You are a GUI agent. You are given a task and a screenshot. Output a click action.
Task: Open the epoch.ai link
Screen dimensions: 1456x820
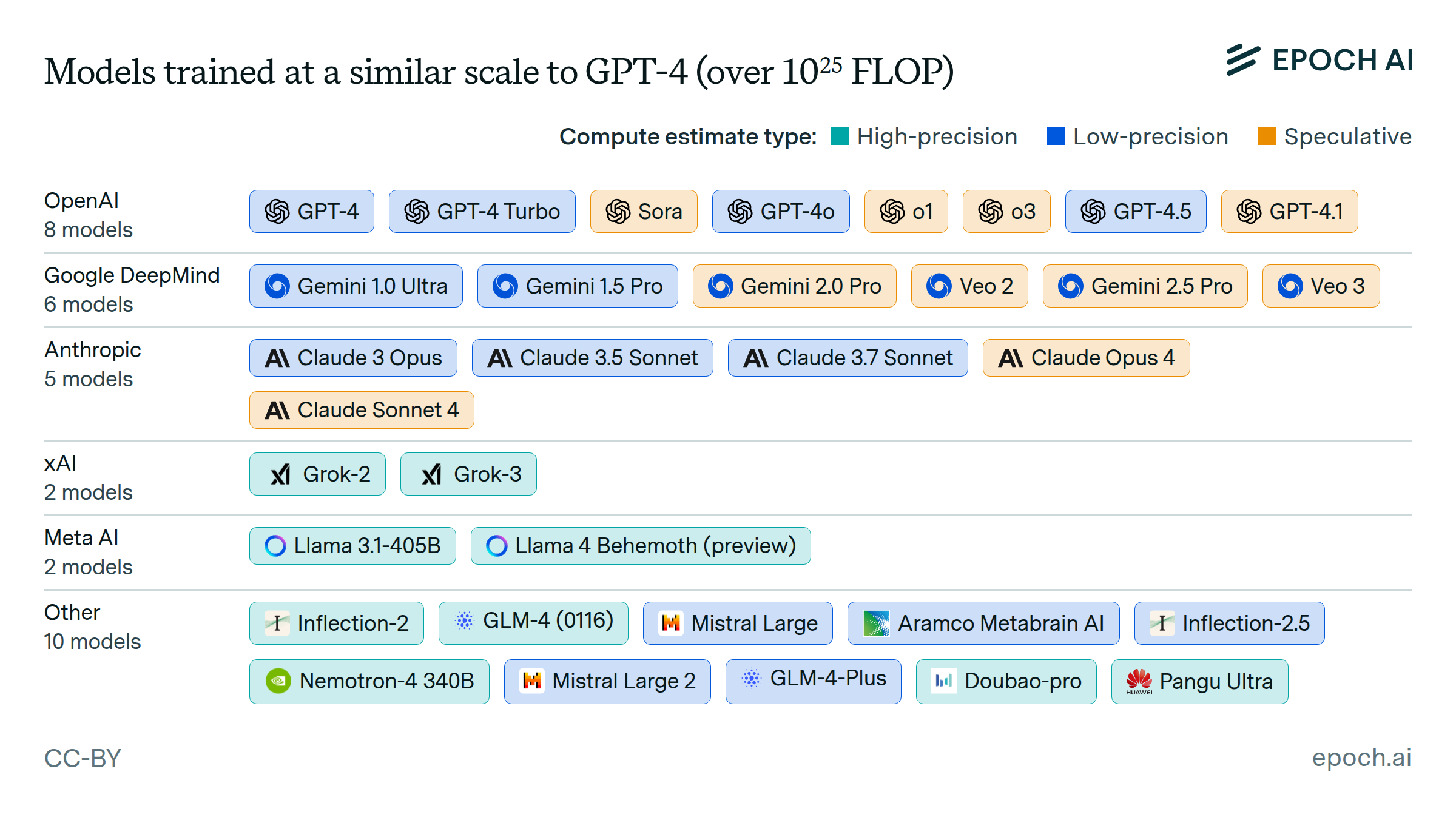1361,758
